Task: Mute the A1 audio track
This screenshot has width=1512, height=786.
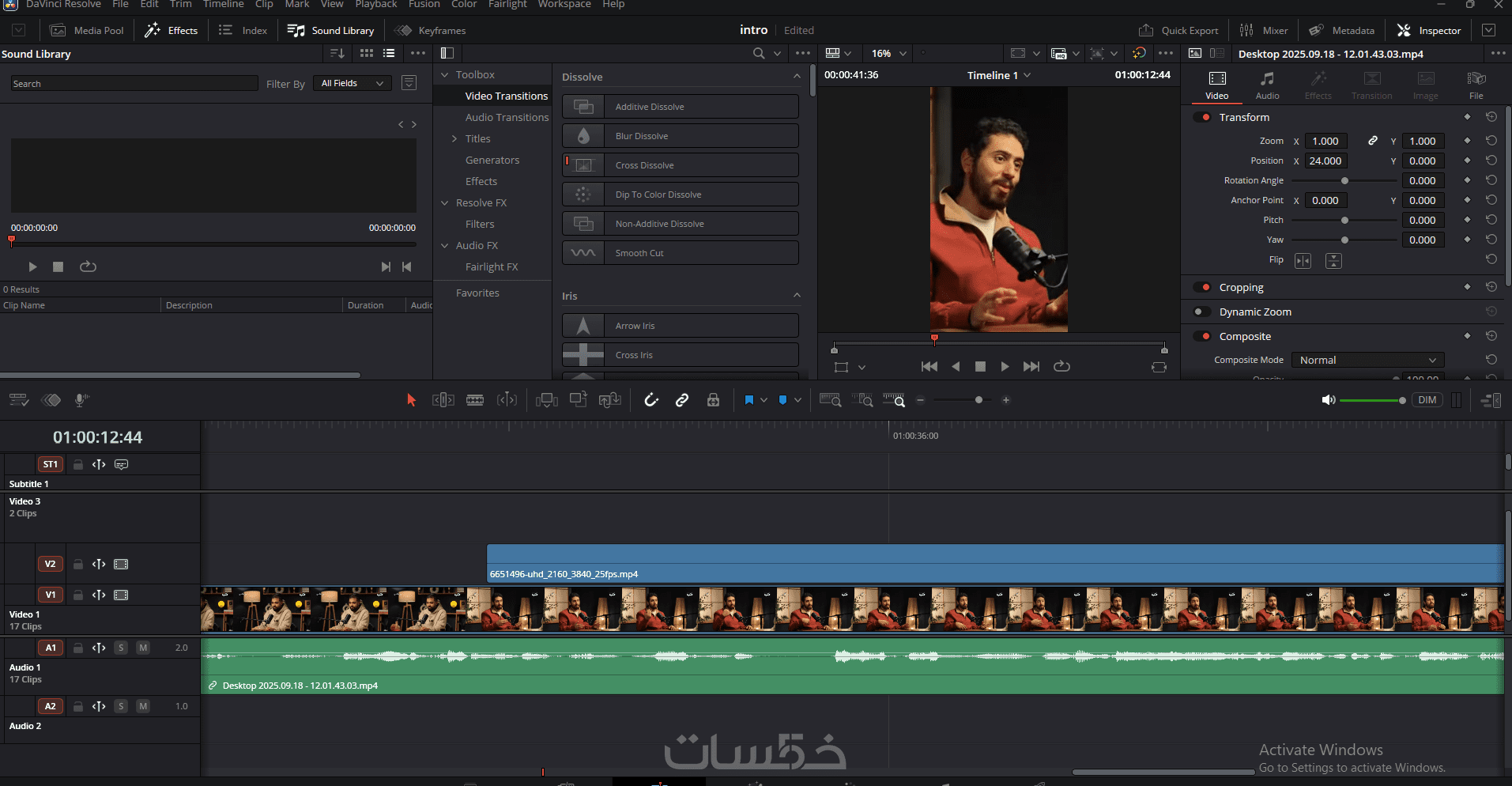Action: pos(143,648)
